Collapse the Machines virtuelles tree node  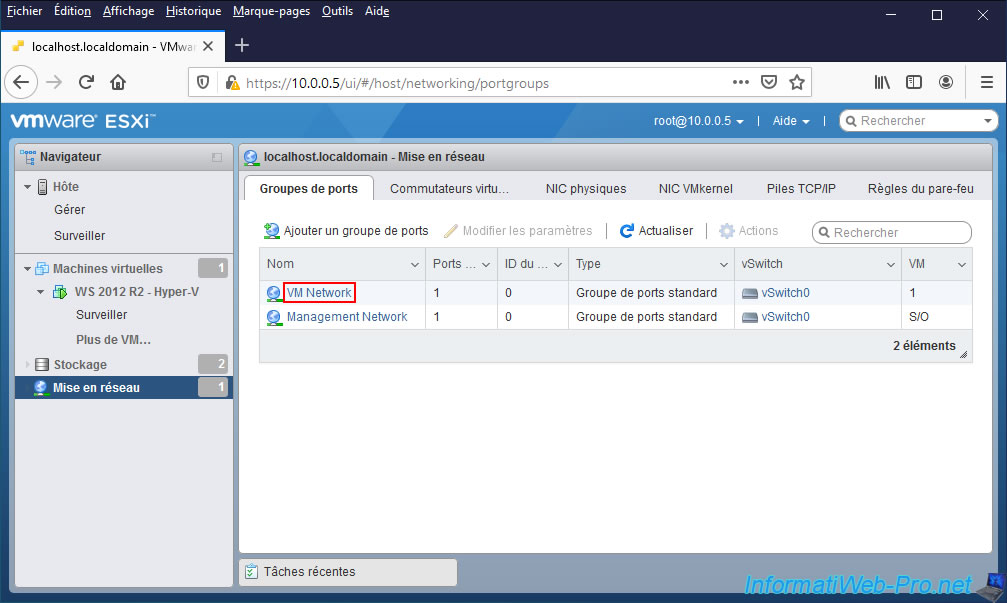pyautogui.click(x=27, y=268)
